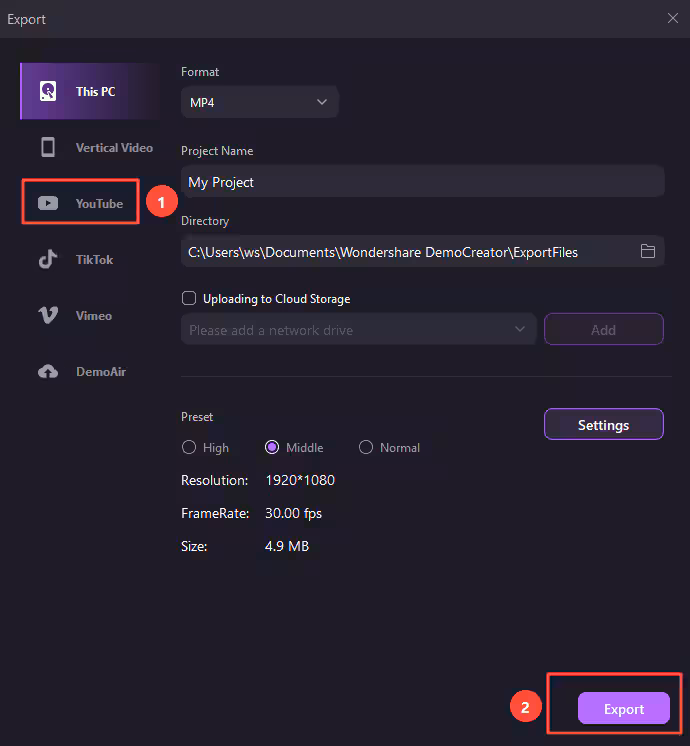Click the This PC monitor icon

point(48,91)
